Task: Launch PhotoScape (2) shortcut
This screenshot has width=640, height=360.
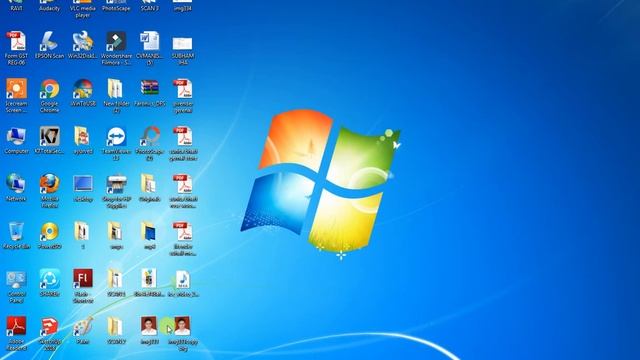Action: coord(149,136)
